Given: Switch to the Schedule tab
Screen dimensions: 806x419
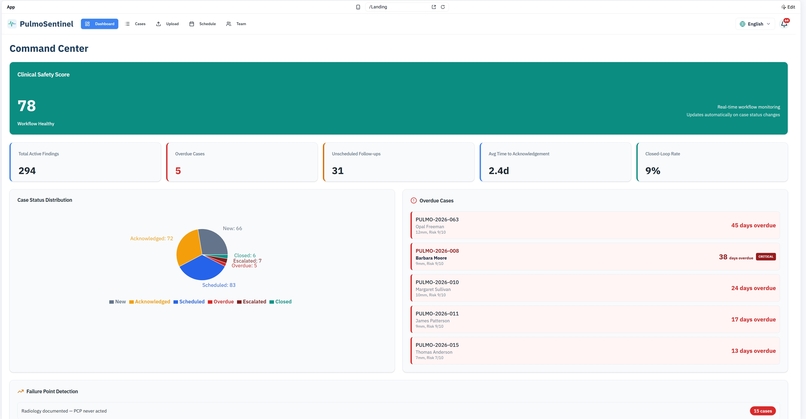Looking at the screenshot, I should [203, 24].
